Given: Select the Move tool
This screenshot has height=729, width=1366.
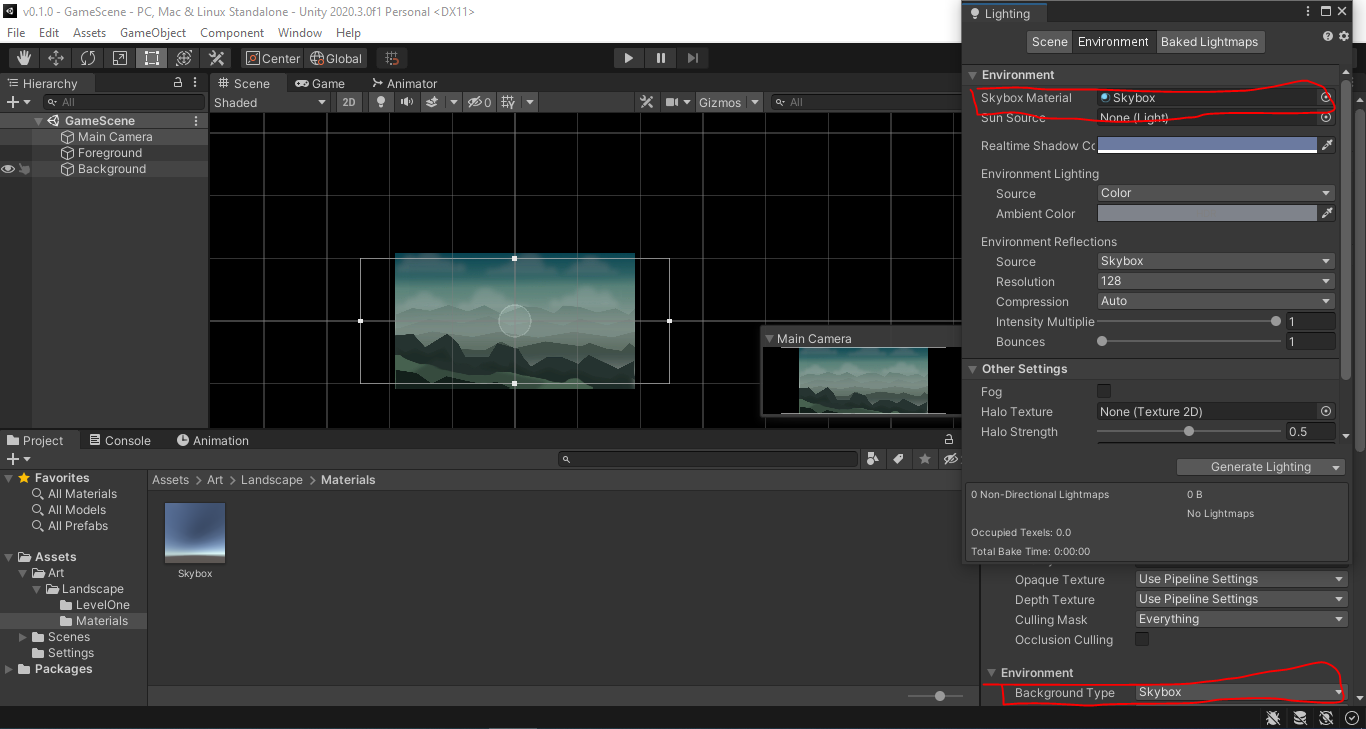Looking at the screenshot, I should [56, 58].
